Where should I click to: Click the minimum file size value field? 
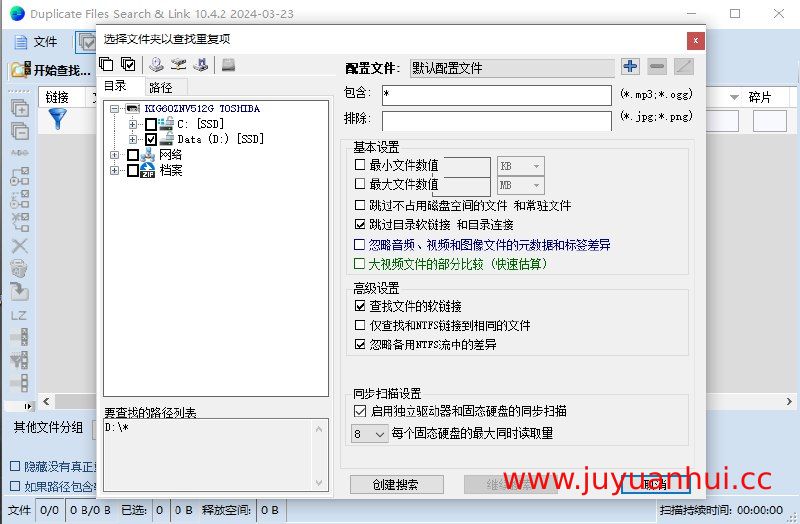pyautogui.click(x=461, y=166)
